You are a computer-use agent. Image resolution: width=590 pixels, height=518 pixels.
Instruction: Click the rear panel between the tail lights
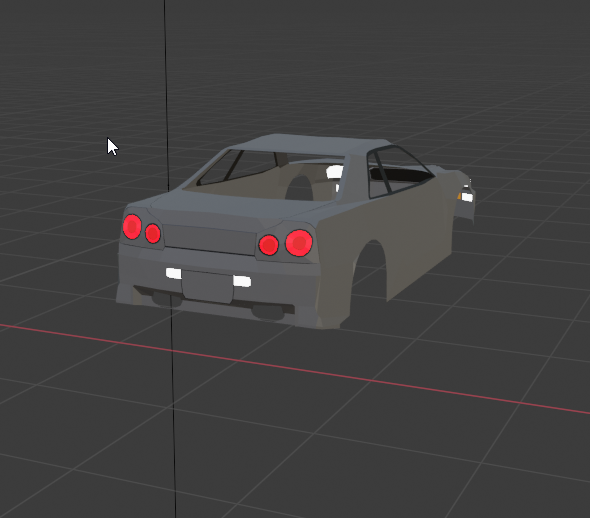pyautogui.click(x=210, y=240)
